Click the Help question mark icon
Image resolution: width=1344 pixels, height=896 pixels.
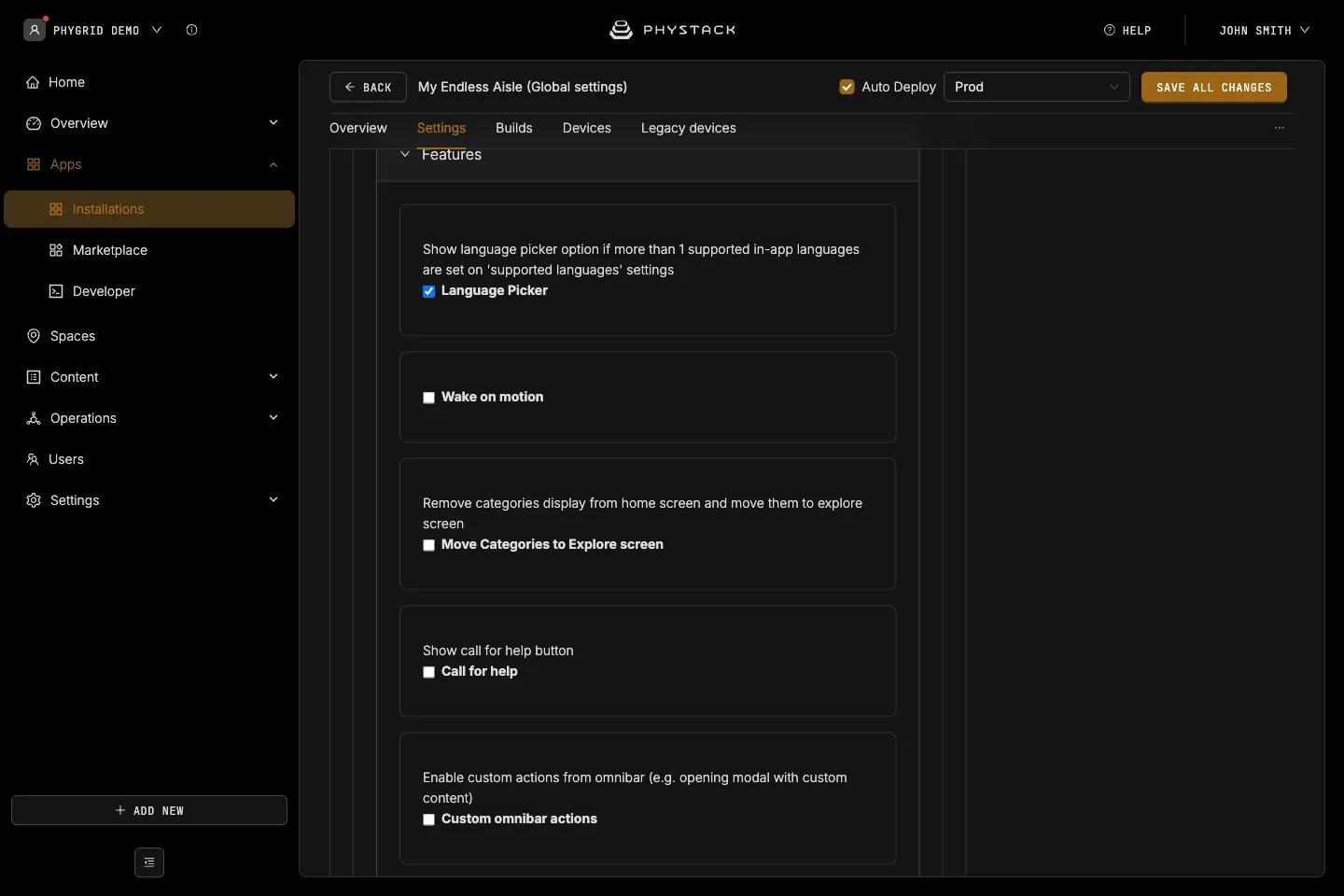pos(1110,30)
